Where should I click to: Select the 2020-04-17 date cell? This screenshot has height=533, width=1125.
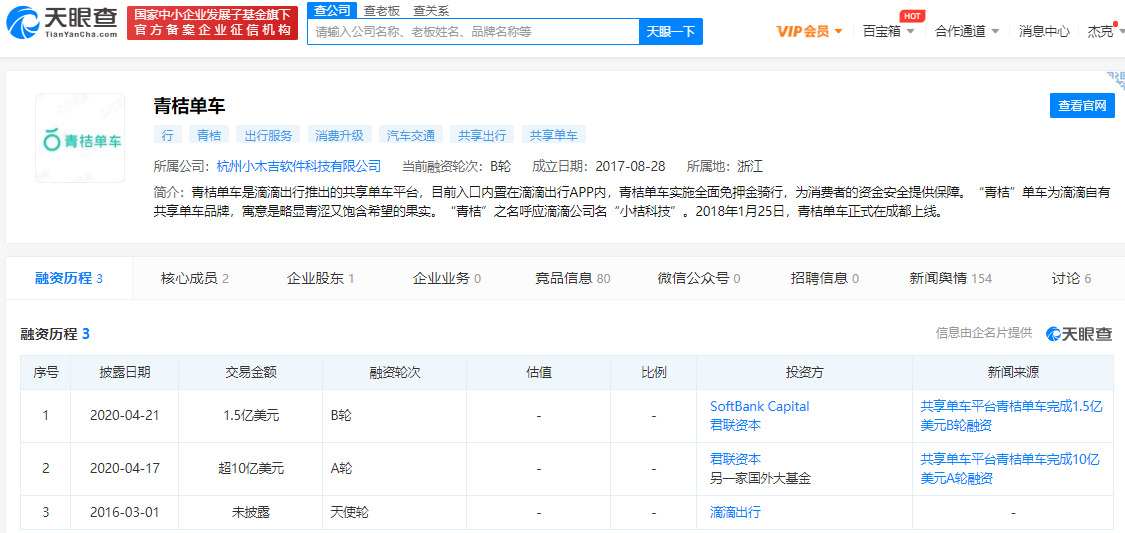(125, 468)
